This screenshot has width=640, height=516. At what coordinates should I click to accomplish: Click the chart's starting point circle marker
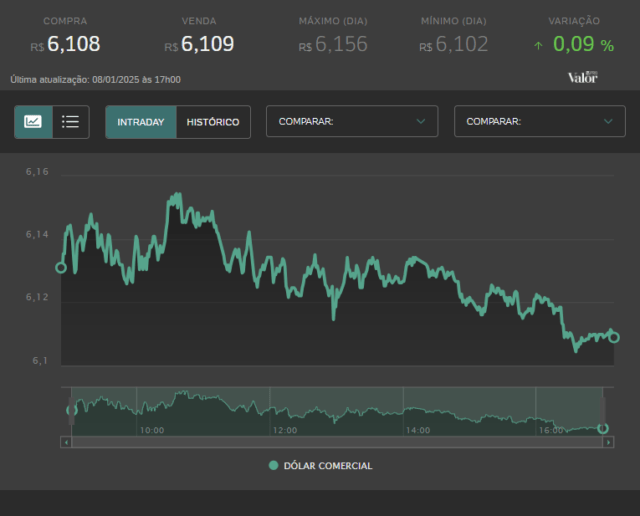coord(61,268)
